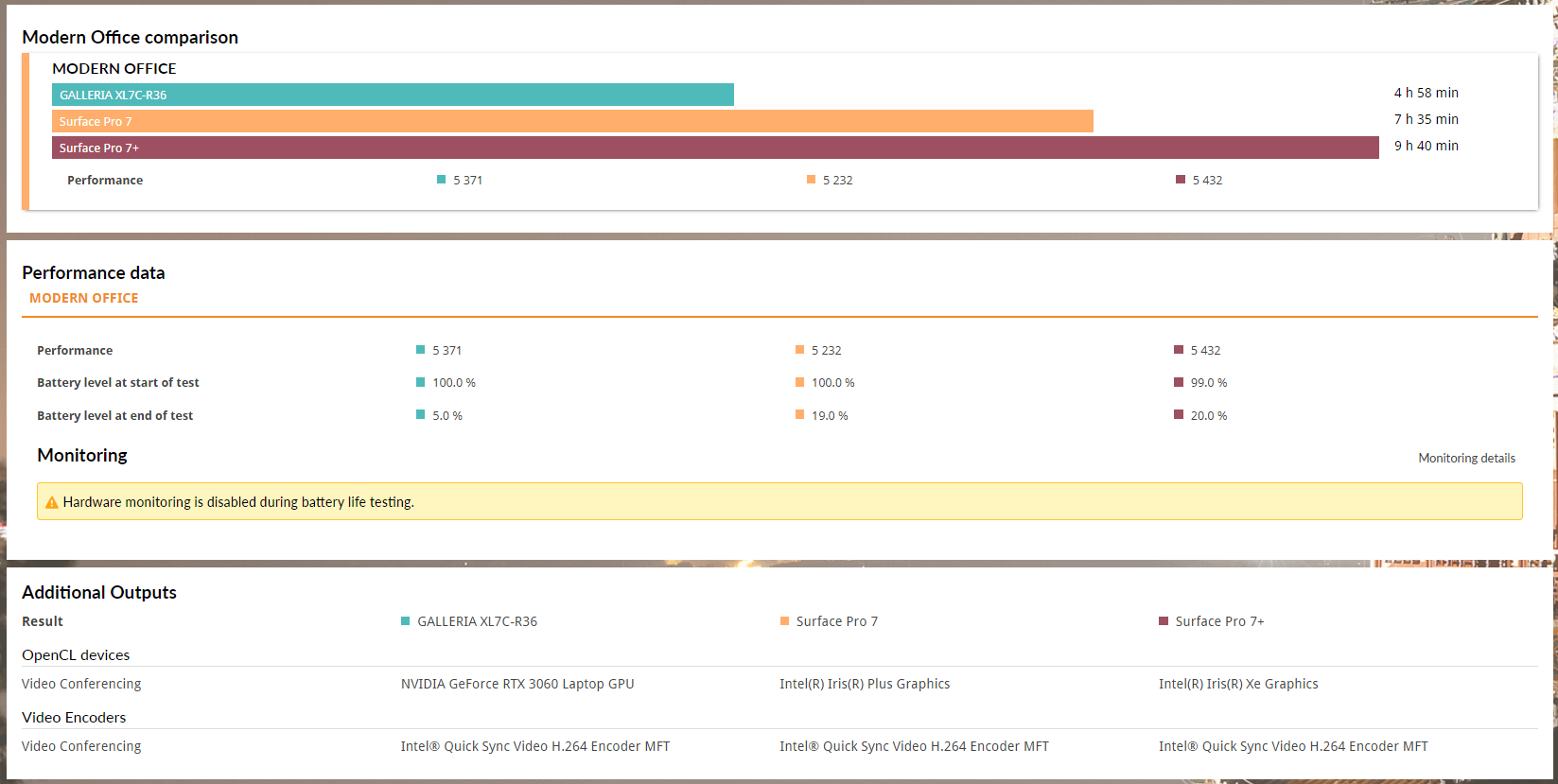Click the teal swatch beside 5 371 in comparison
Image resolution: width=1558 pixels, height=784 pixels.
441,179
